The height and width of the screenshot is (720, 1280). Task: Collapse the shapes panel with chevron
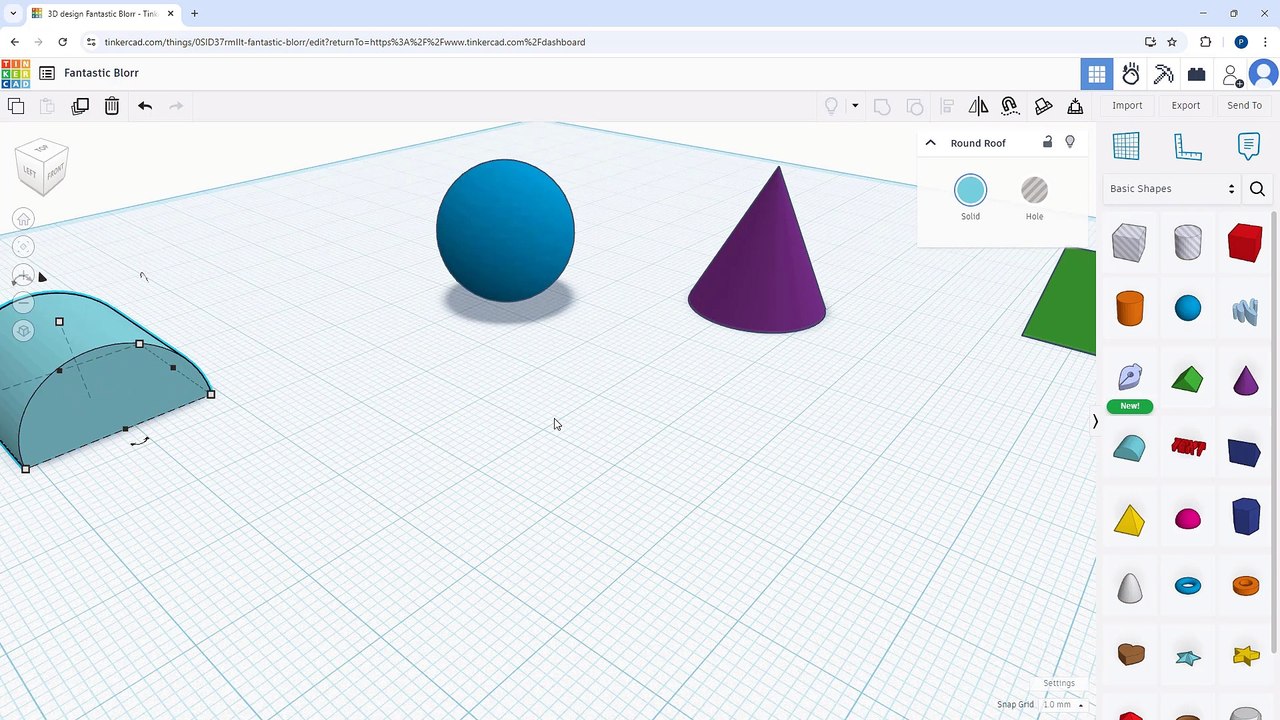point(1095,422)
